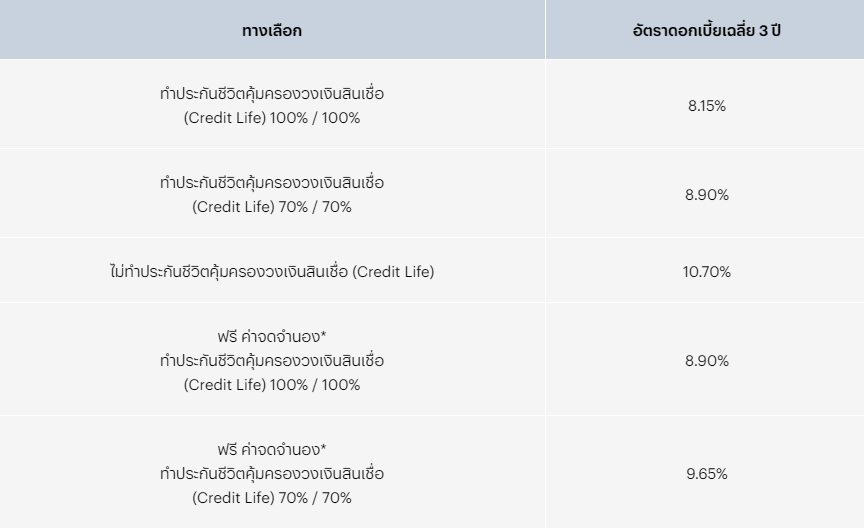Click the 8.90% rate in the second row
The width and height of the screenshot is (864, 528).
706,195
